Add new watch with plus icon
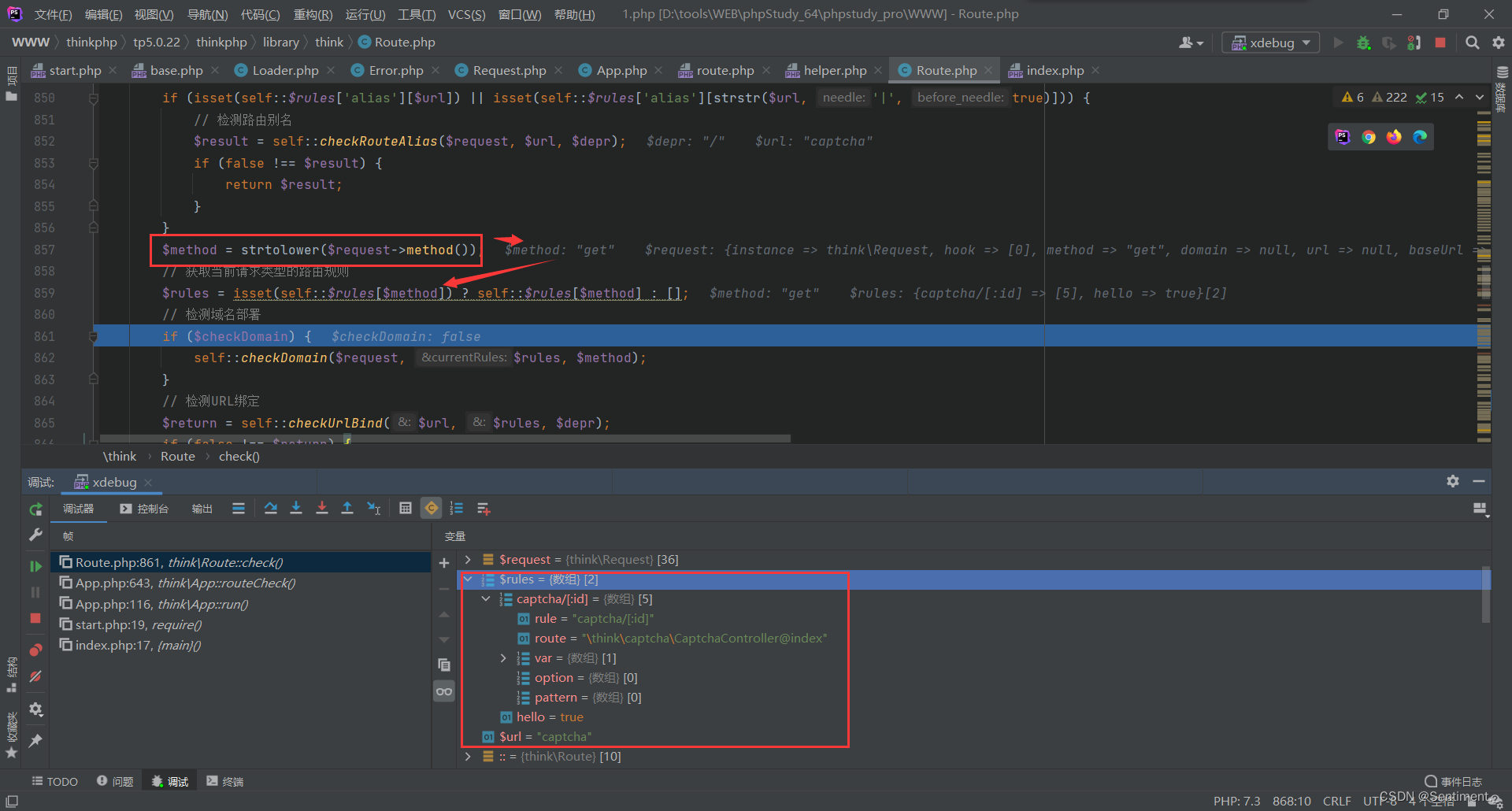The image size is (1512, 811). 444,563
